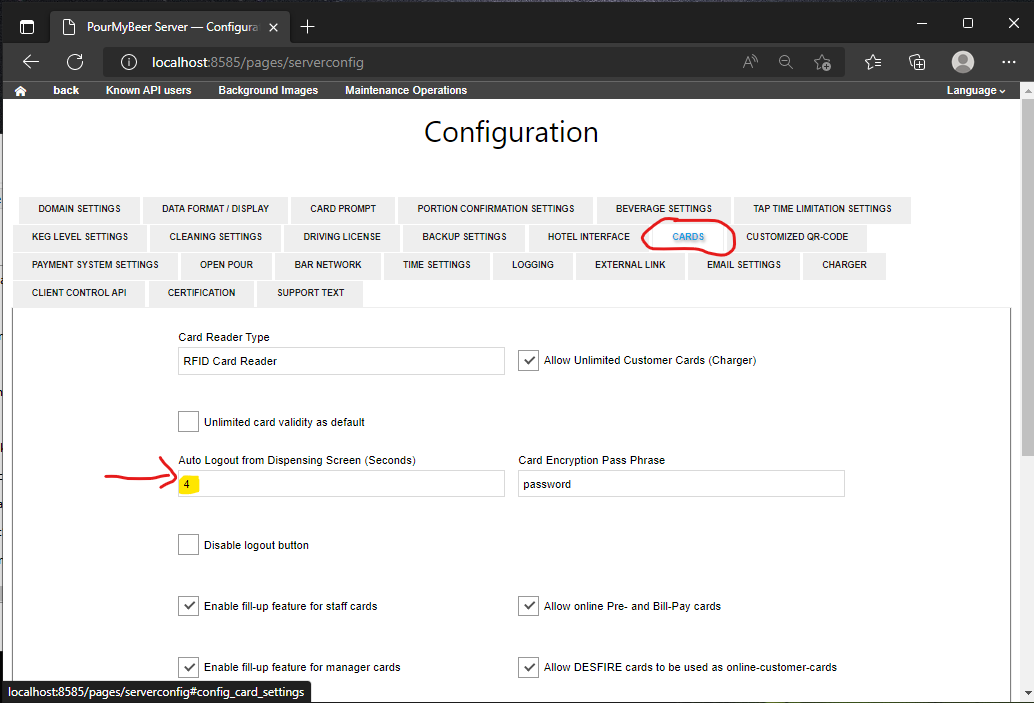This screenshot has width=1034, height=703.
Task: Open Read Aloud icon in address bar
Action: click(750, 62)
